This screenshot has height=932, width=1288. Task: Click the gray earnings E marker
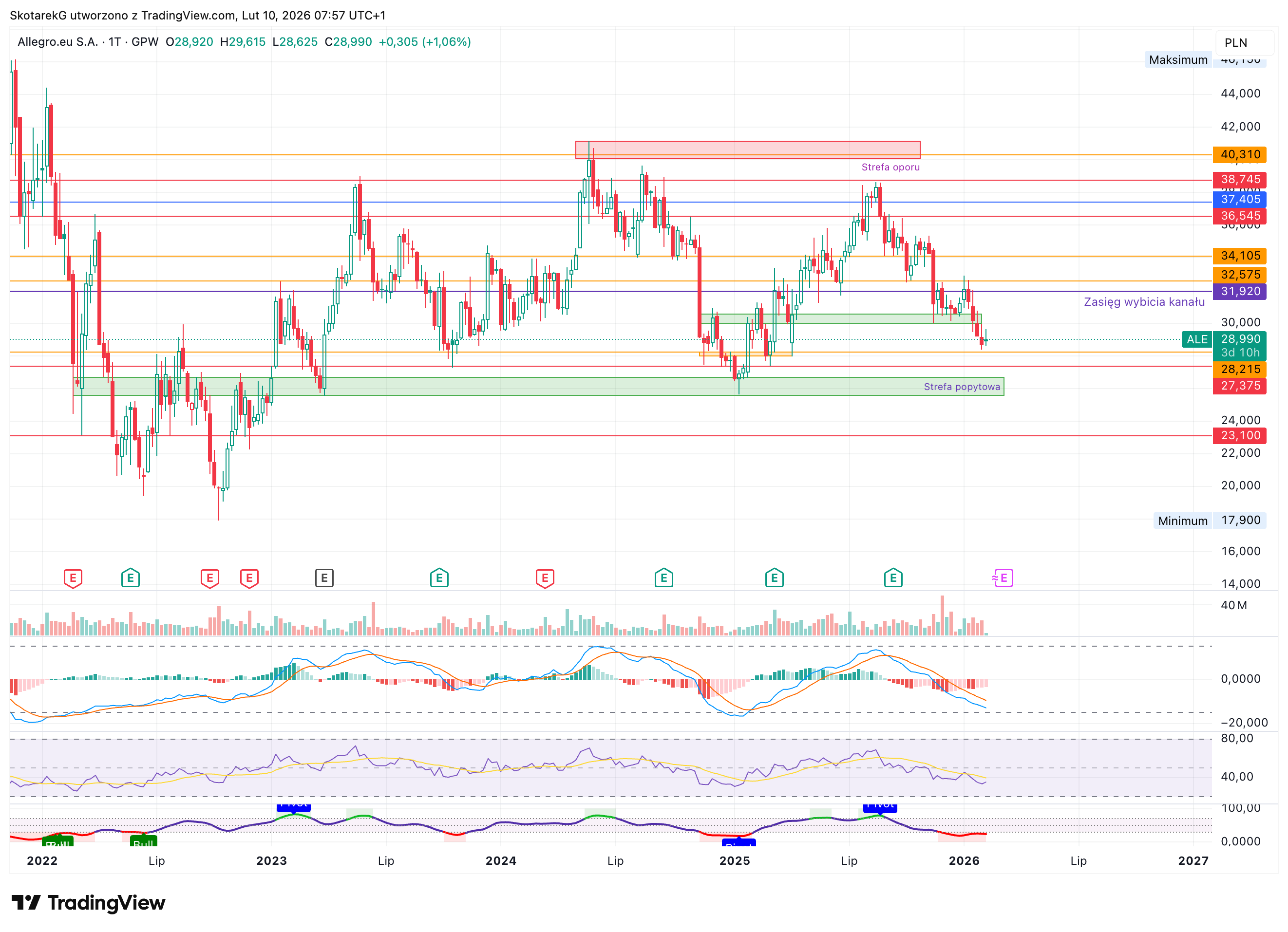(324, 578)
